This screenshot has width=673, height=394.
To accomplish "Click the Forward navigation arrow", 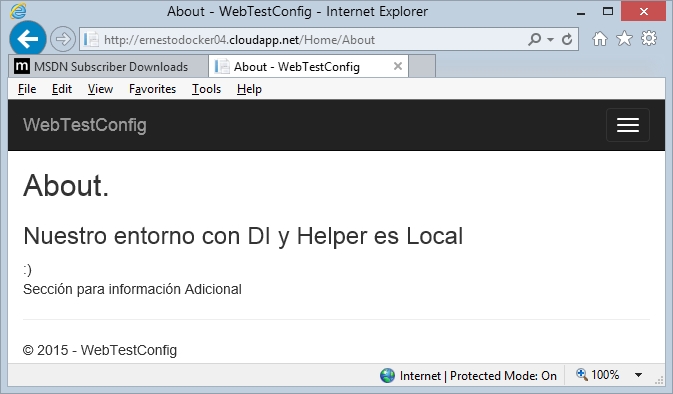I will (x=63, y=39).
